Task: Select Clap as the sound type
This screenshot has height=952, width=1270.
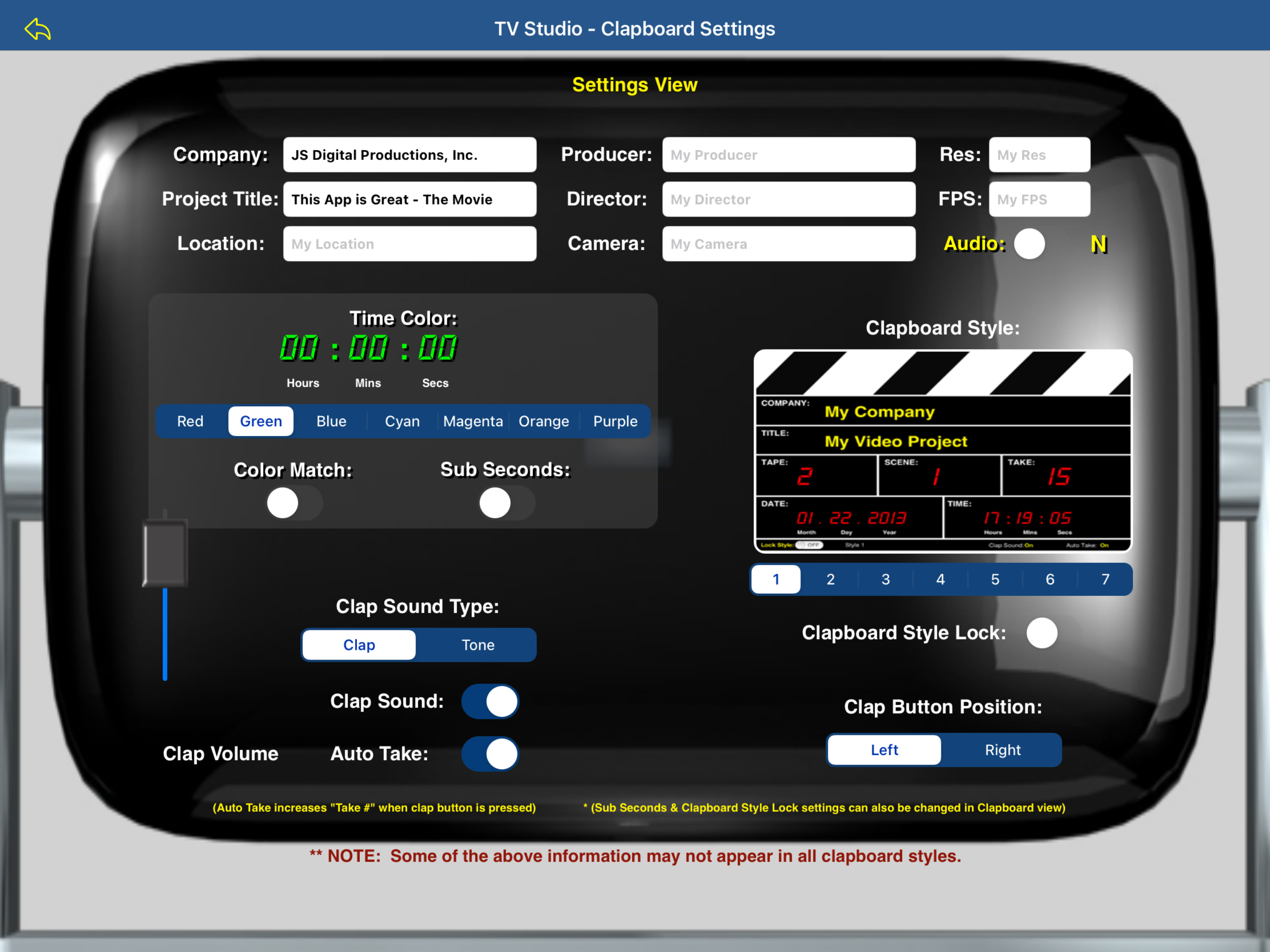Action: pyautogui.click(x=358, y=644)
